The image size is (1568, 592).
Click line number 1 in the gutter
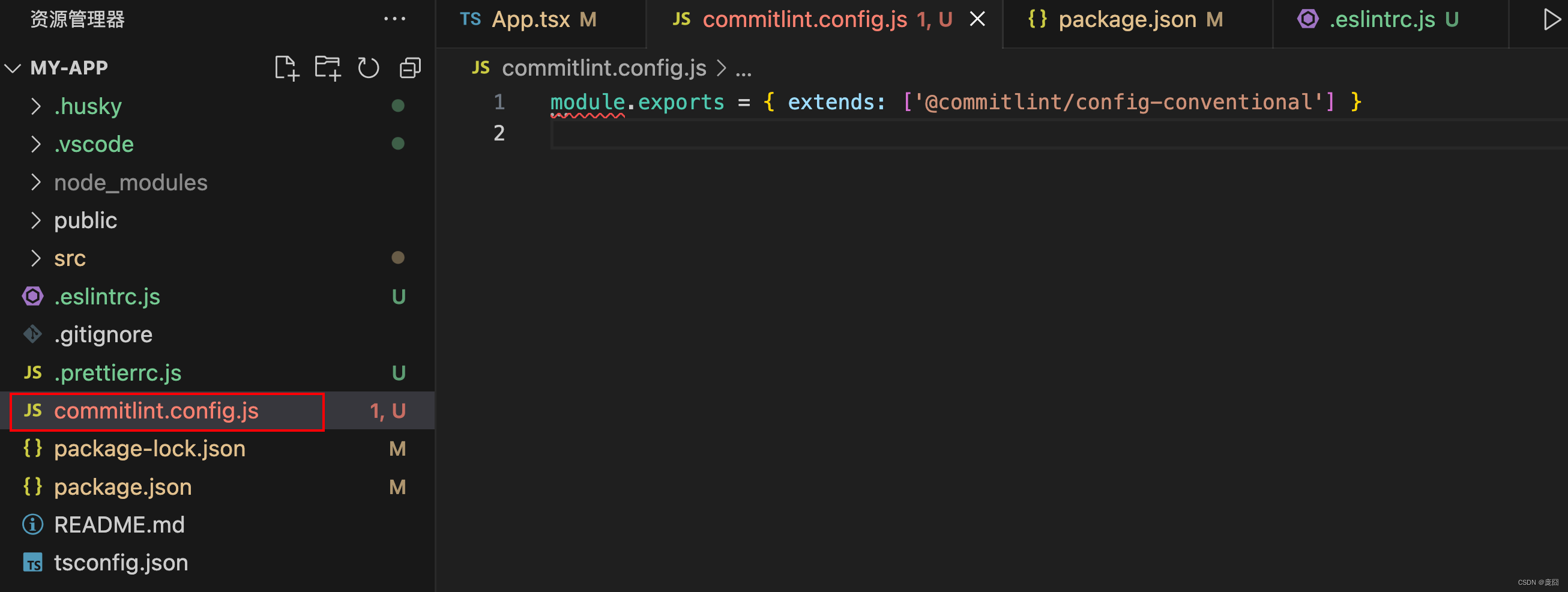tap(499, 101)
